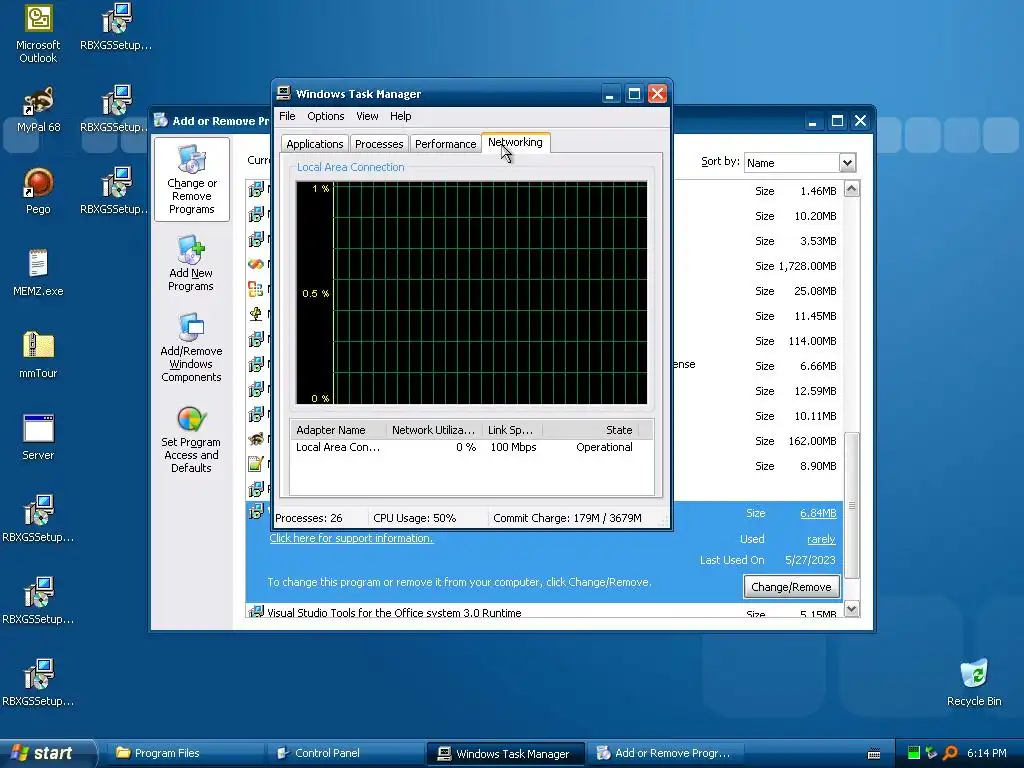This screenshot has width=1024, height=768.
Task: Switch to the Applications tab
Action: click(314, 144)
